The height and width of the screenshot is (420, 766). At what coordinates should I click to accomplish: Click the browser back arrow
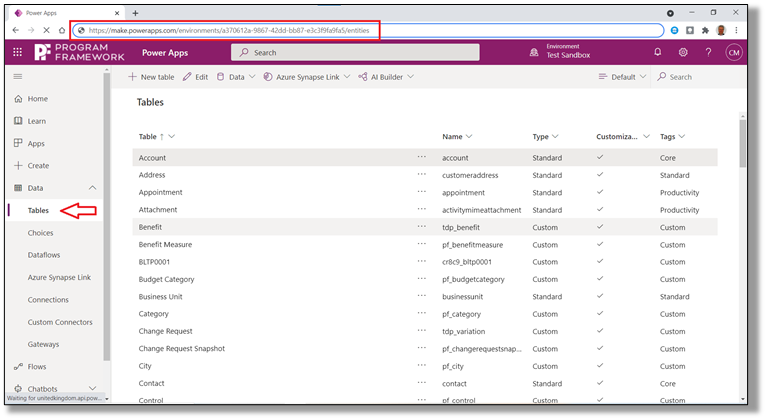(x=16, y=30)
